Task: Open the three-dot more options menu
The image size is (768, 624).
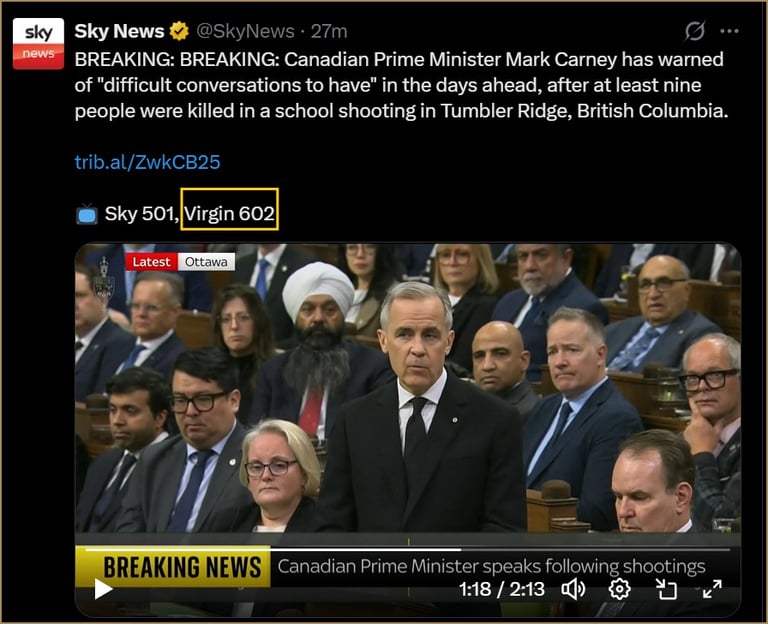Action: (x=729, y=31)
